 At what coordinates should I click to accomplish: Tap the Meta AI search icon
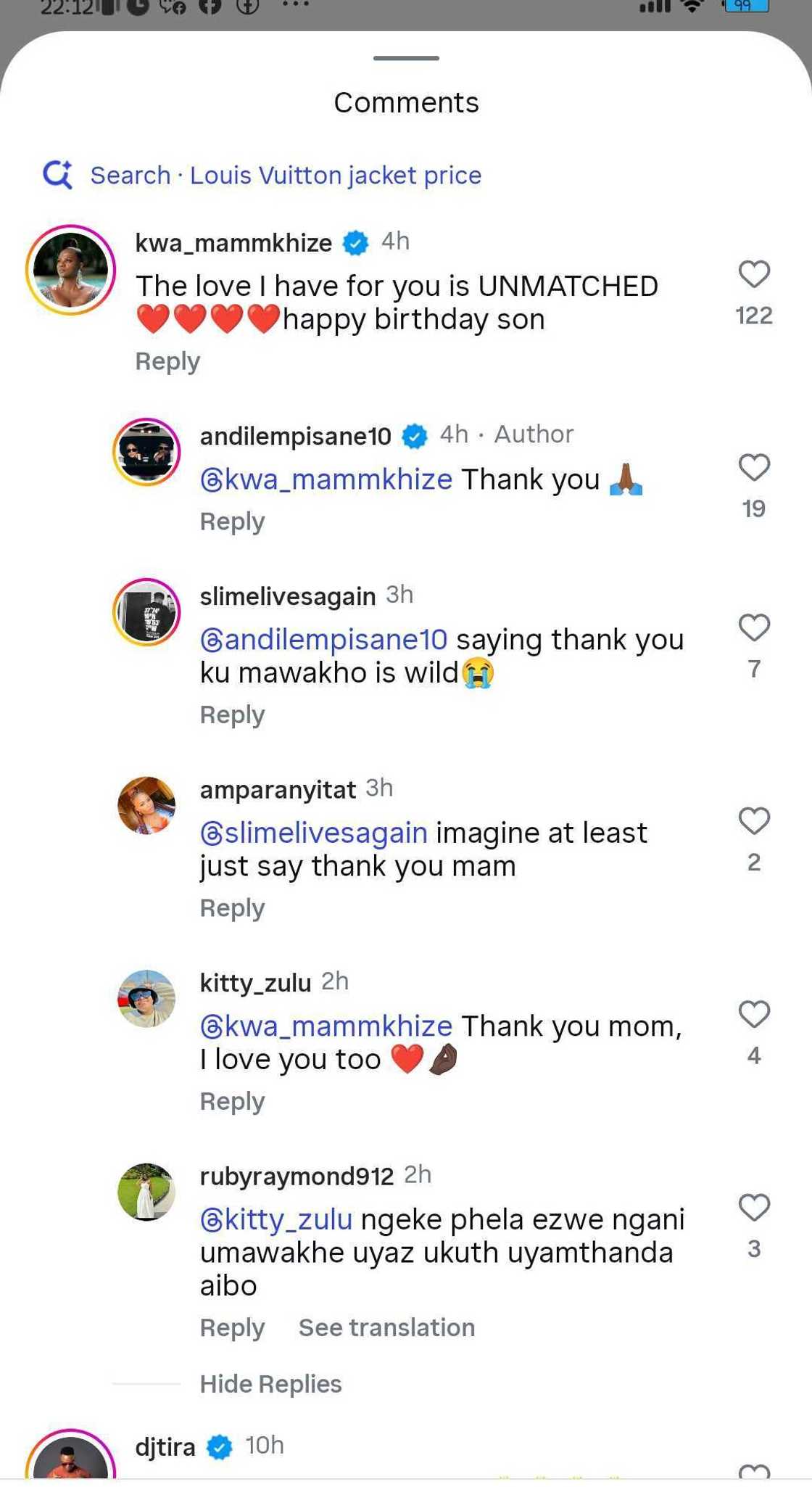(x=58, y=175)
